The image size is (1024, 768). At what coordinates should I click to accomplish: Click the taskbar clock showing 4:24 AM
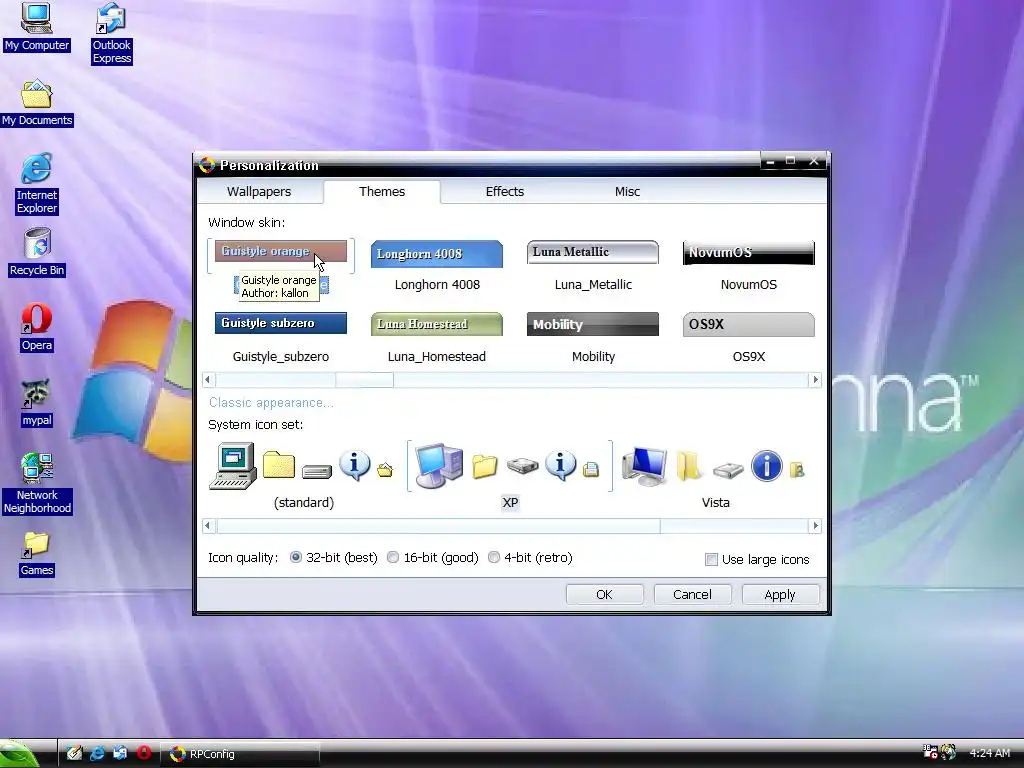tap(989, 754)
